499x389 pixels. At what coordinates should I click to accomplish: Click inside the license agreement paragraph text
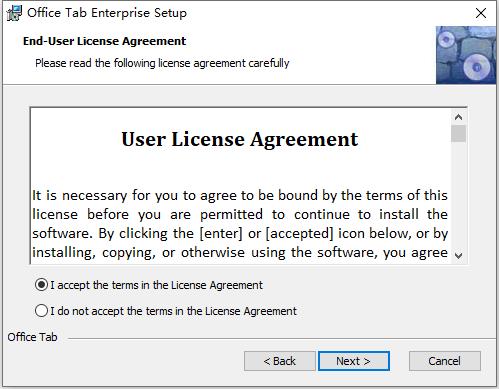(x=240, y=224)
